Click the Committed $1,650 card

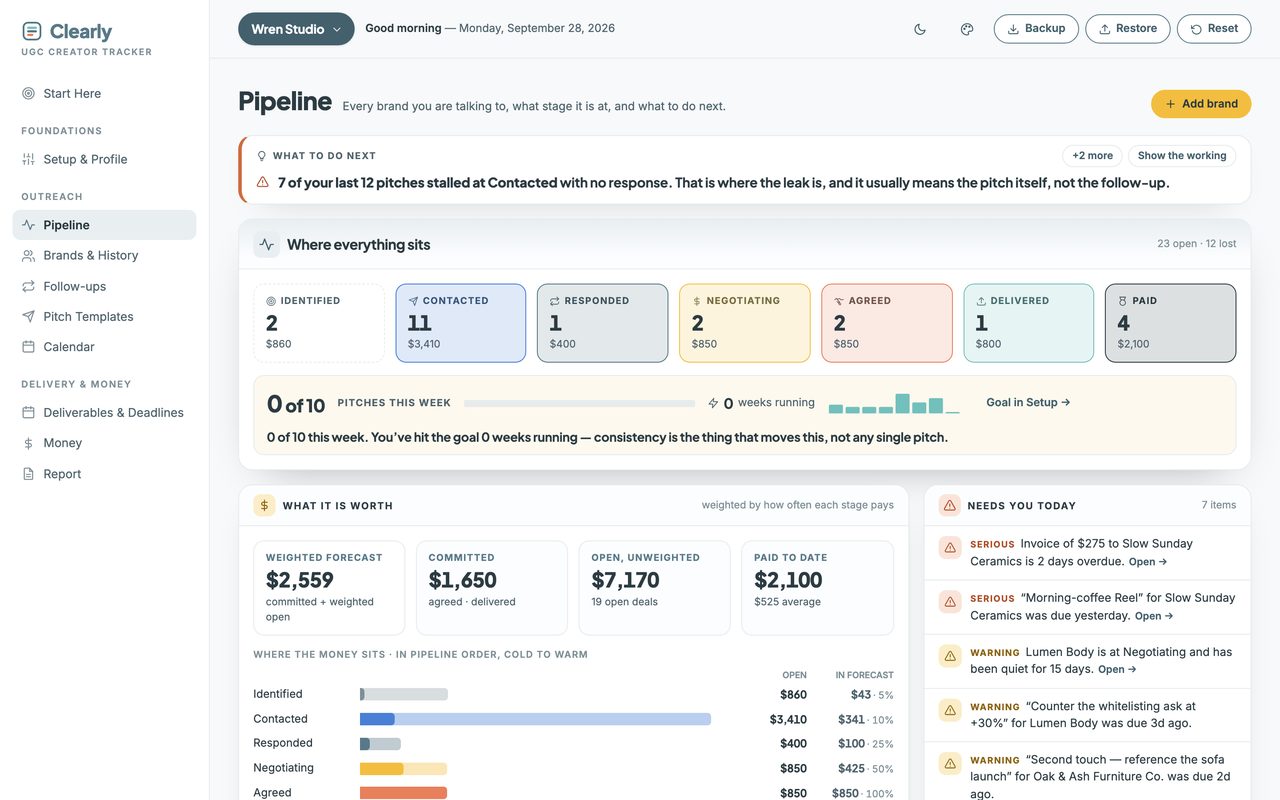coord(492,588)
